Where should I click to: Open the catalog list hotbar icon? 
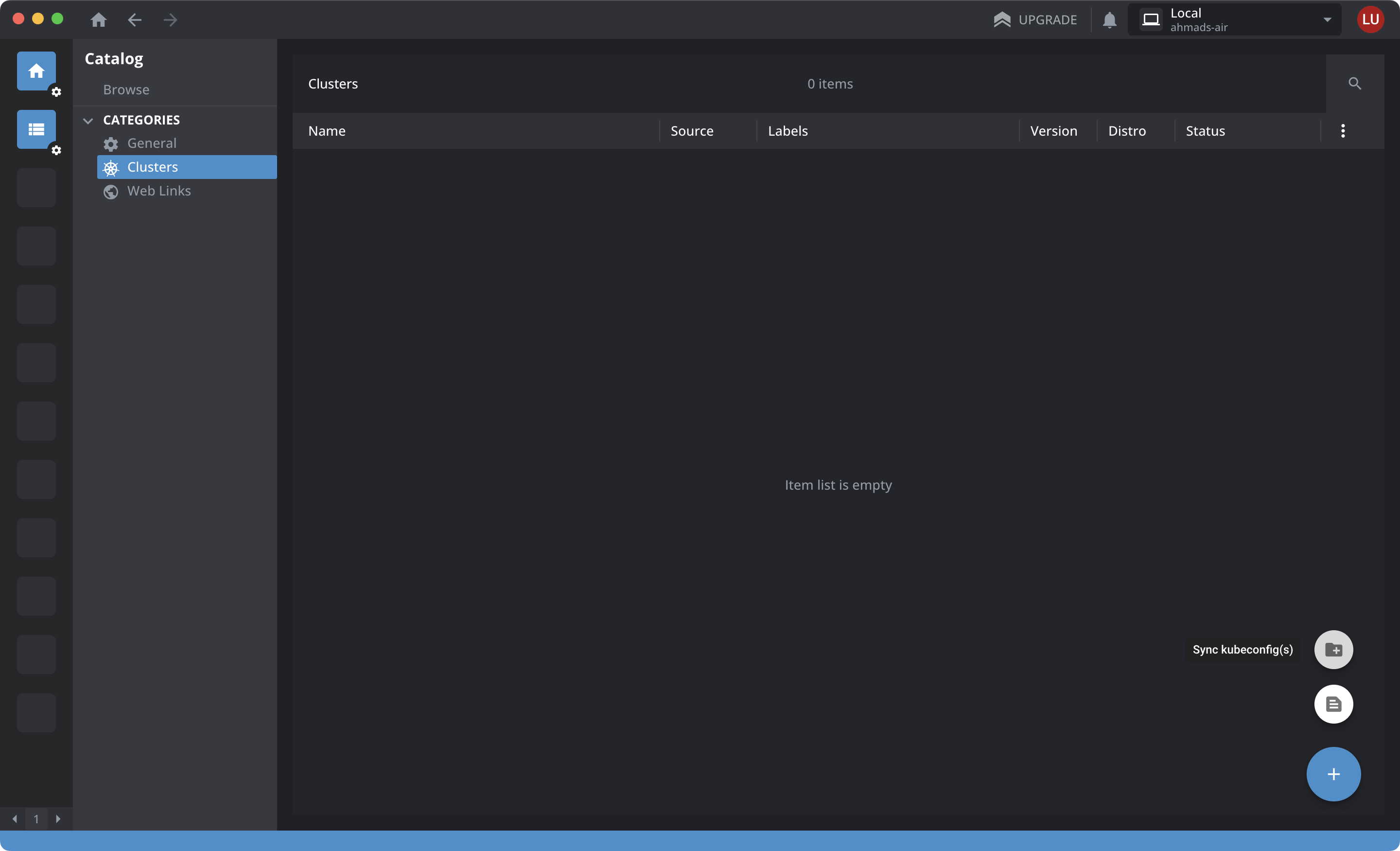[x=36, y=130]
